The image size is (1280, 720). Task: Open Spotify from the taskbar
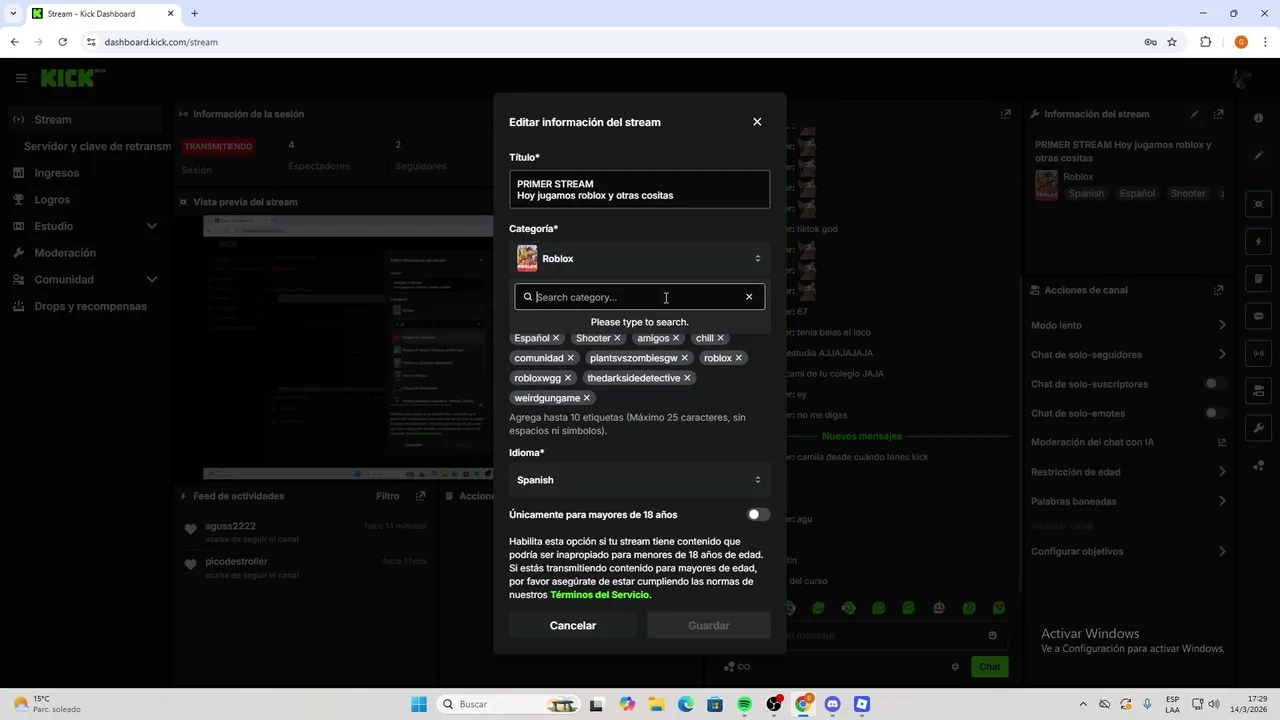click(744, 705)
